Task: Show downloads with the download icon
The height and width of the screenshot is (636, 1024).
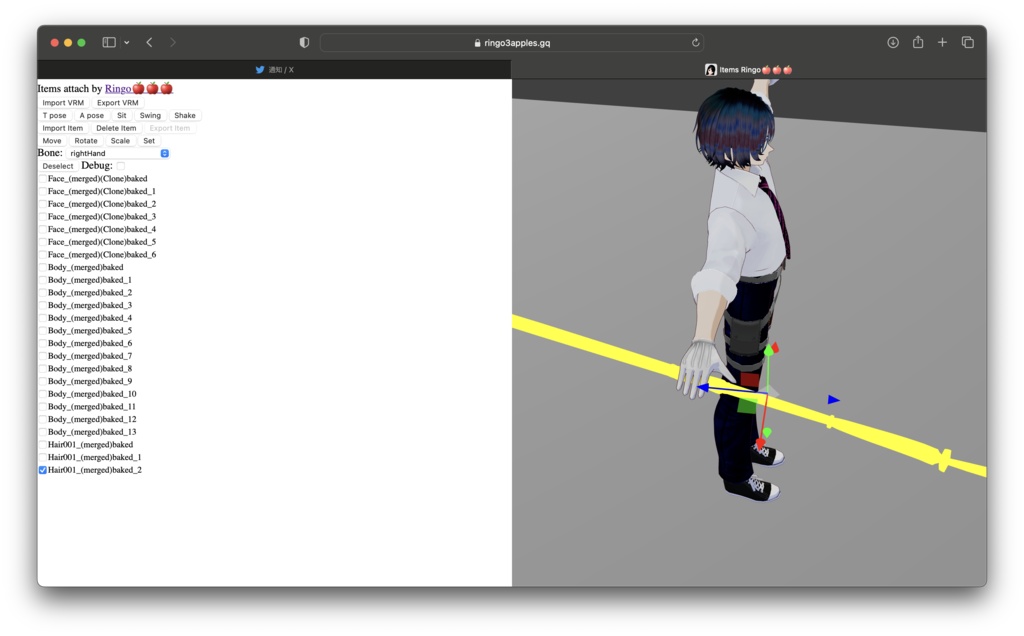Action: tap(893, 42)
